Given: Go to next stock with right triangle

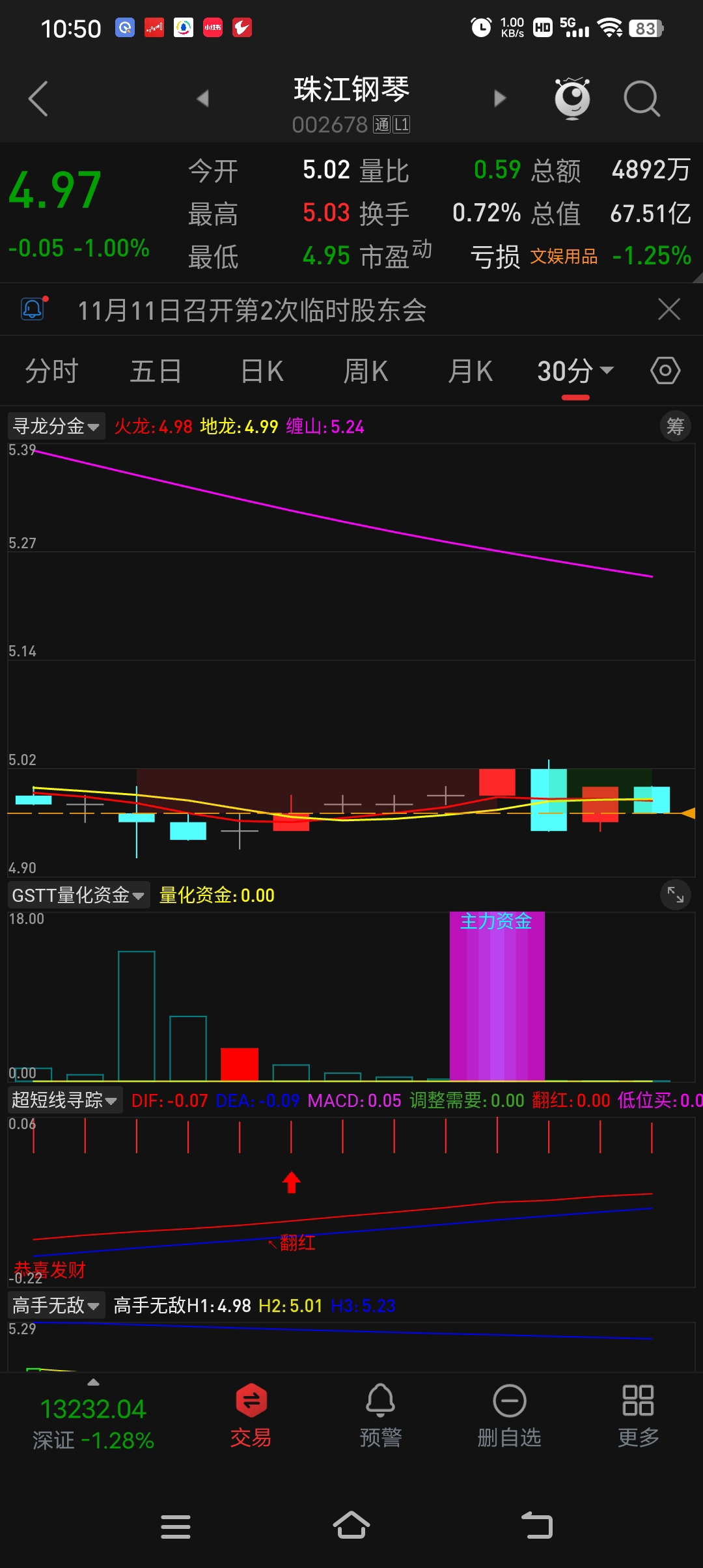Looking at the screenshot, I should (x=500, y=98).
